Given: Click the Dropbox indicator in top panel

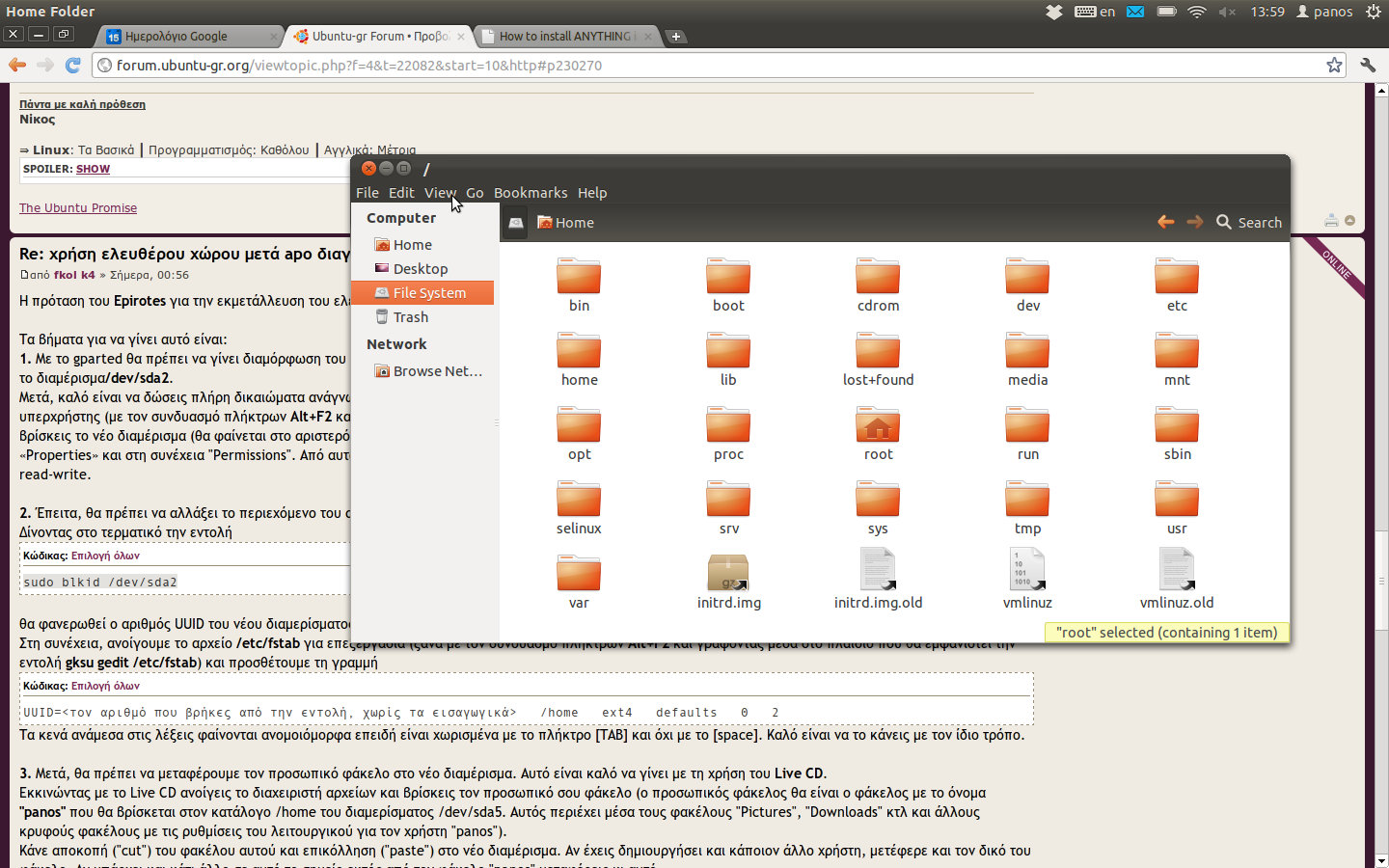Looking at the screenshot, I should pyautogui.click(x=1054, y=12).
